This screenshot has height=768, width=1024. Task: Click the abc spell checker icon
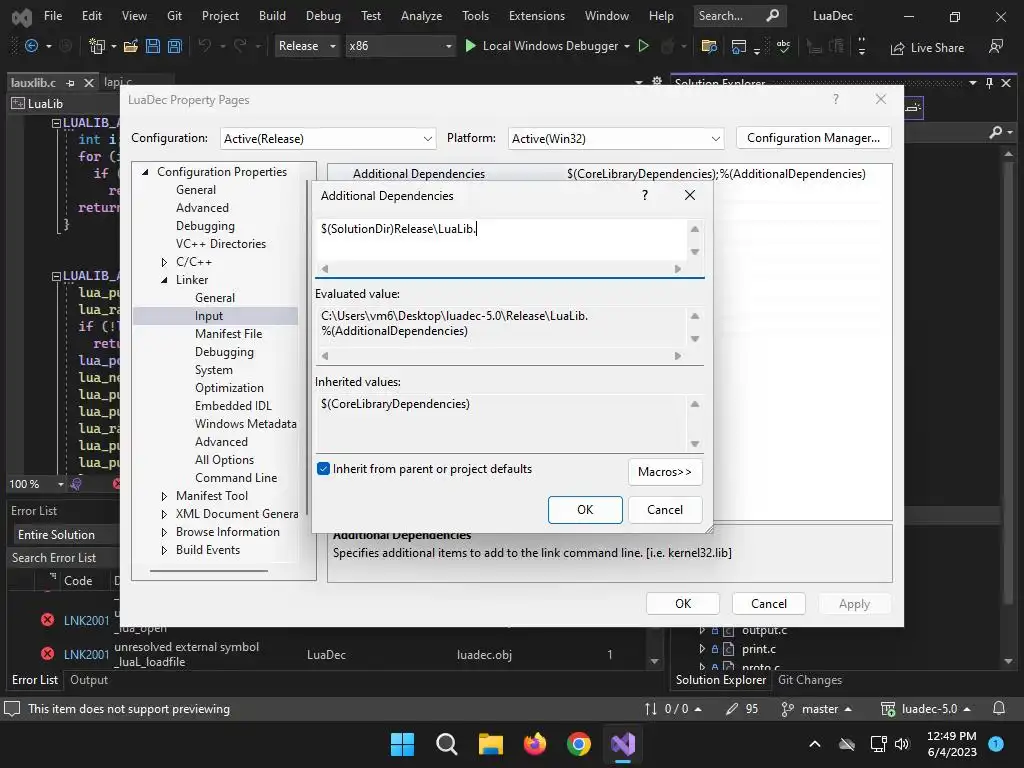coord(783,46)
